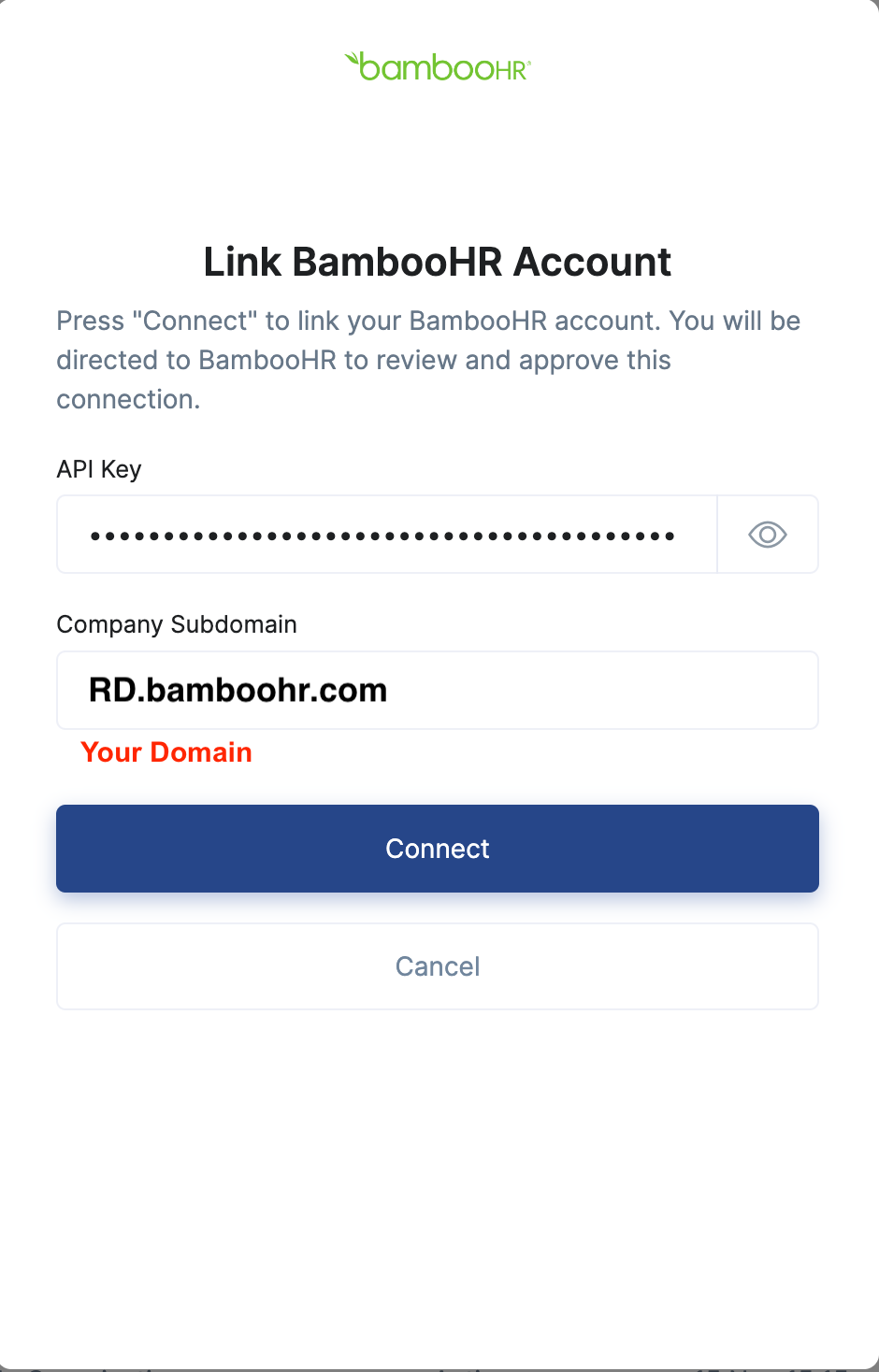Click the Company Subdomain field label

tap(177, 624)
